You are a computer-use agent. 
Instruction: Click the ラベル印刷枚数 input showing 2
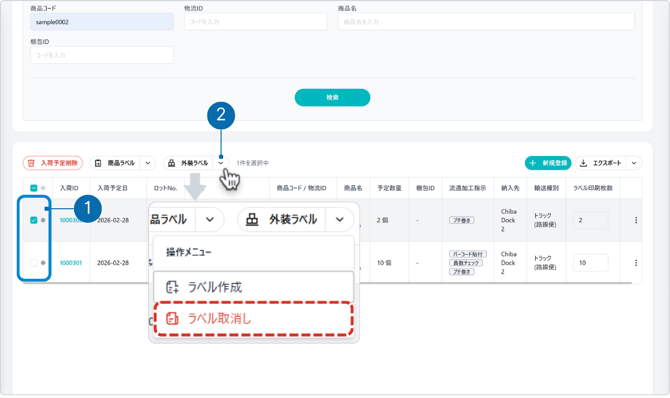click(591, 220)
